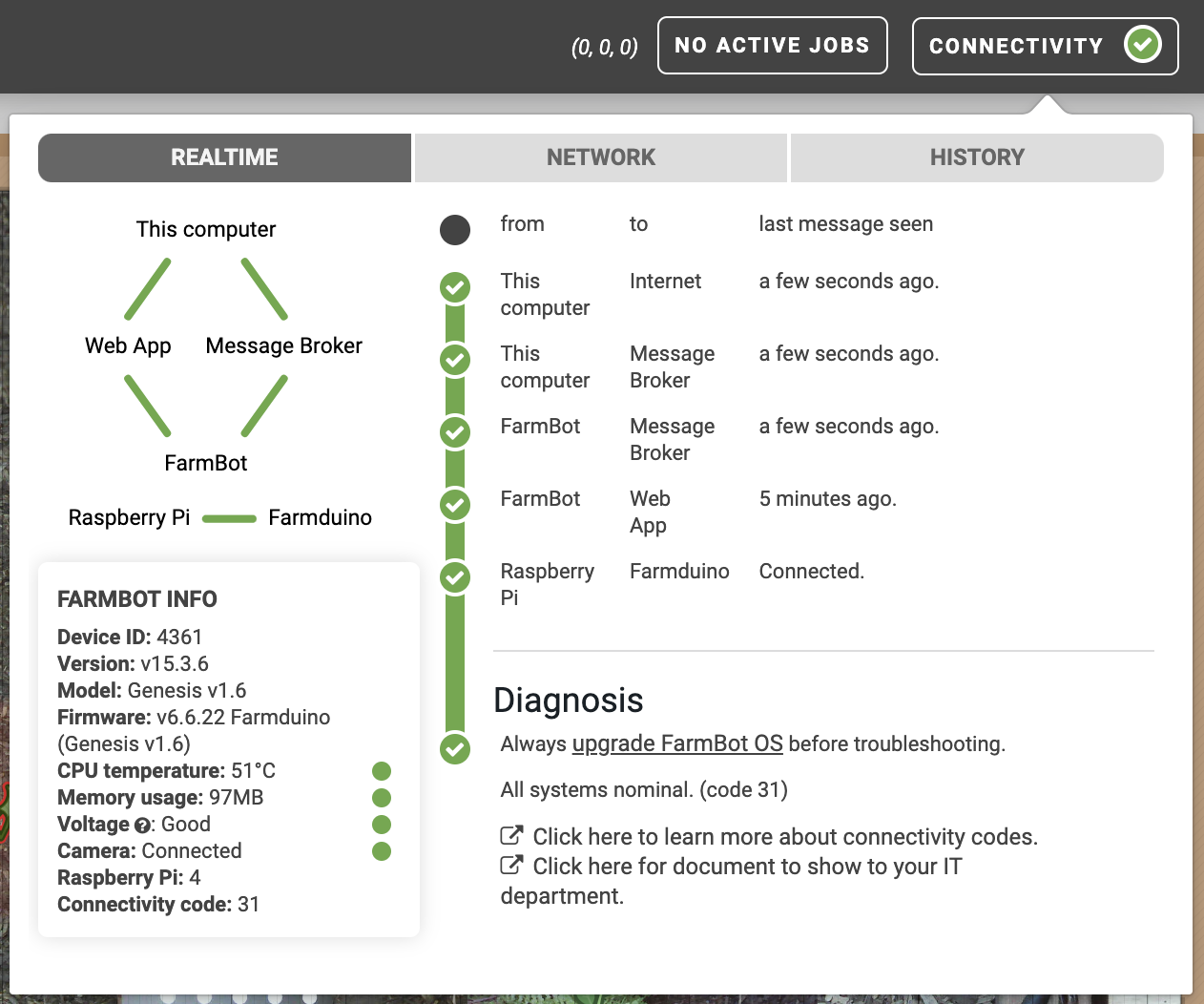1204x1004 pixels.
Task: Click the Voltage help question mark icon
Action: click(142, 826)
